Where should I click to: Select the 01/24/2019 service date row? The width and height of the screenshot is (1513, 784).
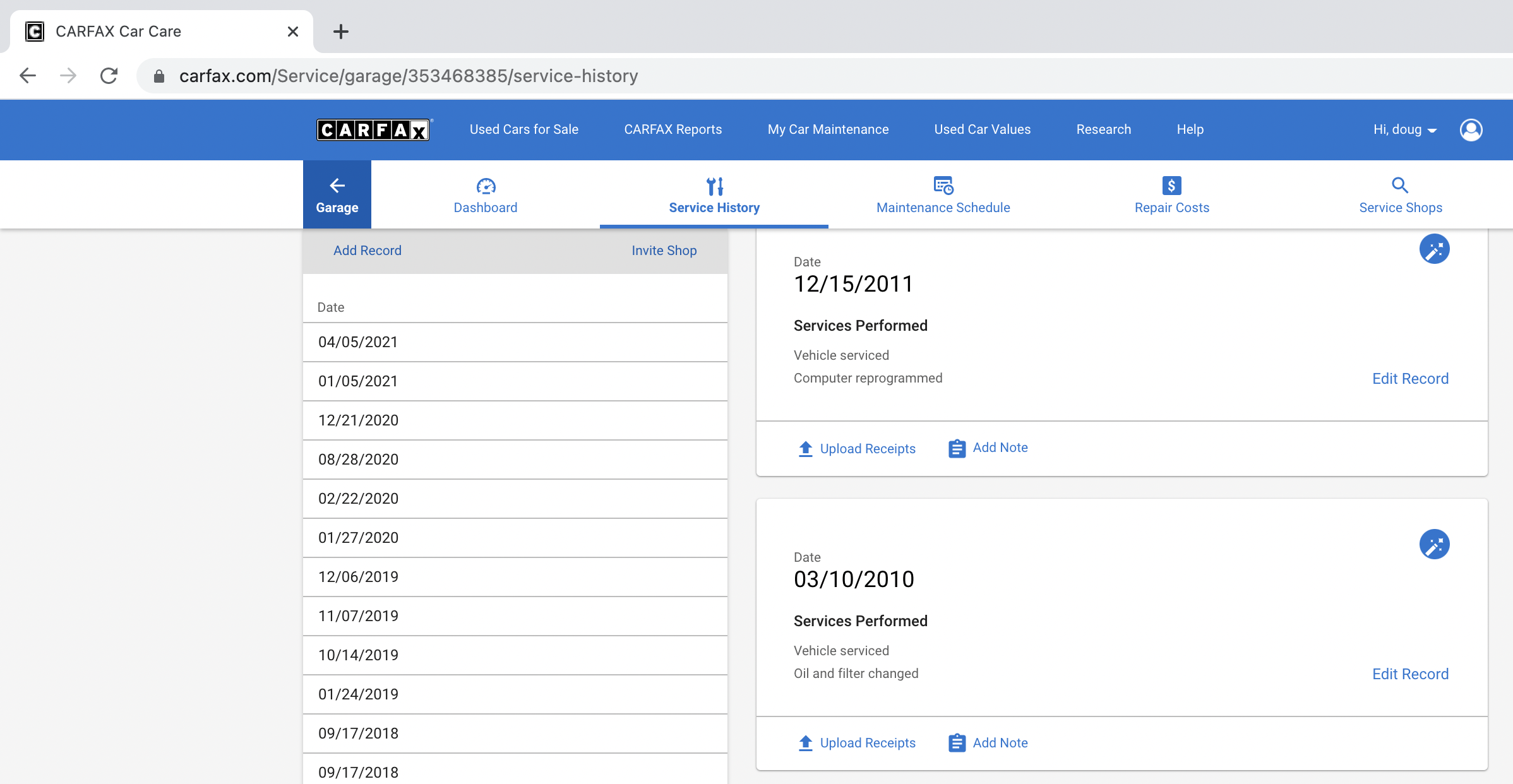[x=515, y=694]
